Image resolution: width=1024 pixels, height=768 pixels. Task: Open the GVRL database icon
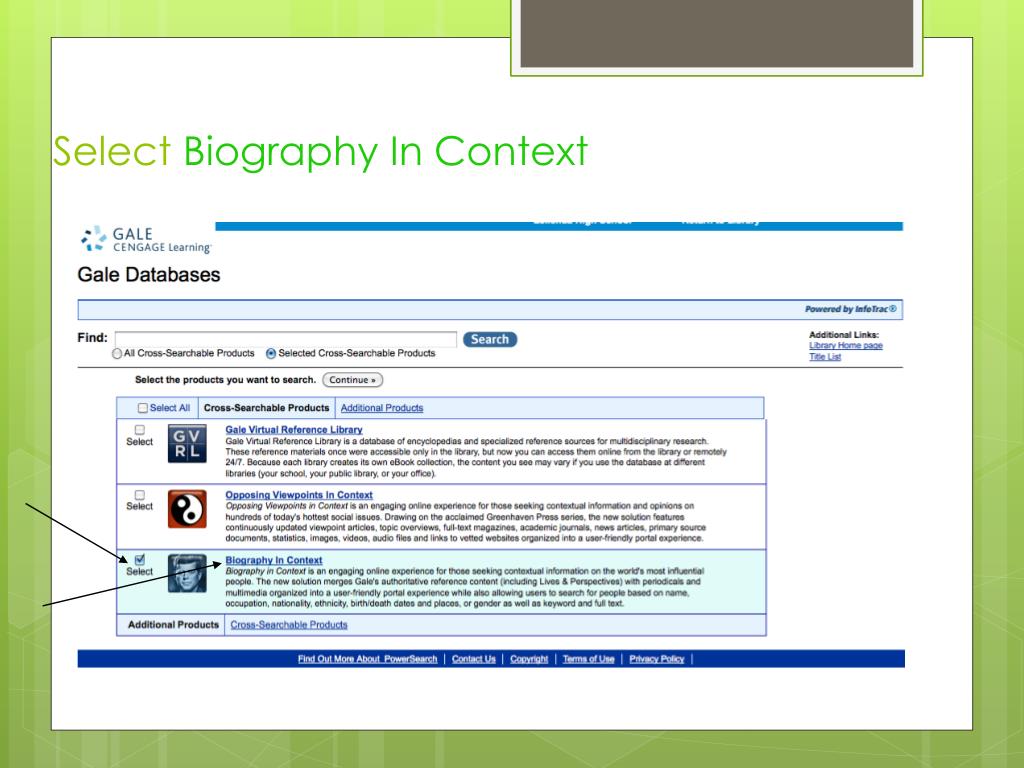(187, 443)
